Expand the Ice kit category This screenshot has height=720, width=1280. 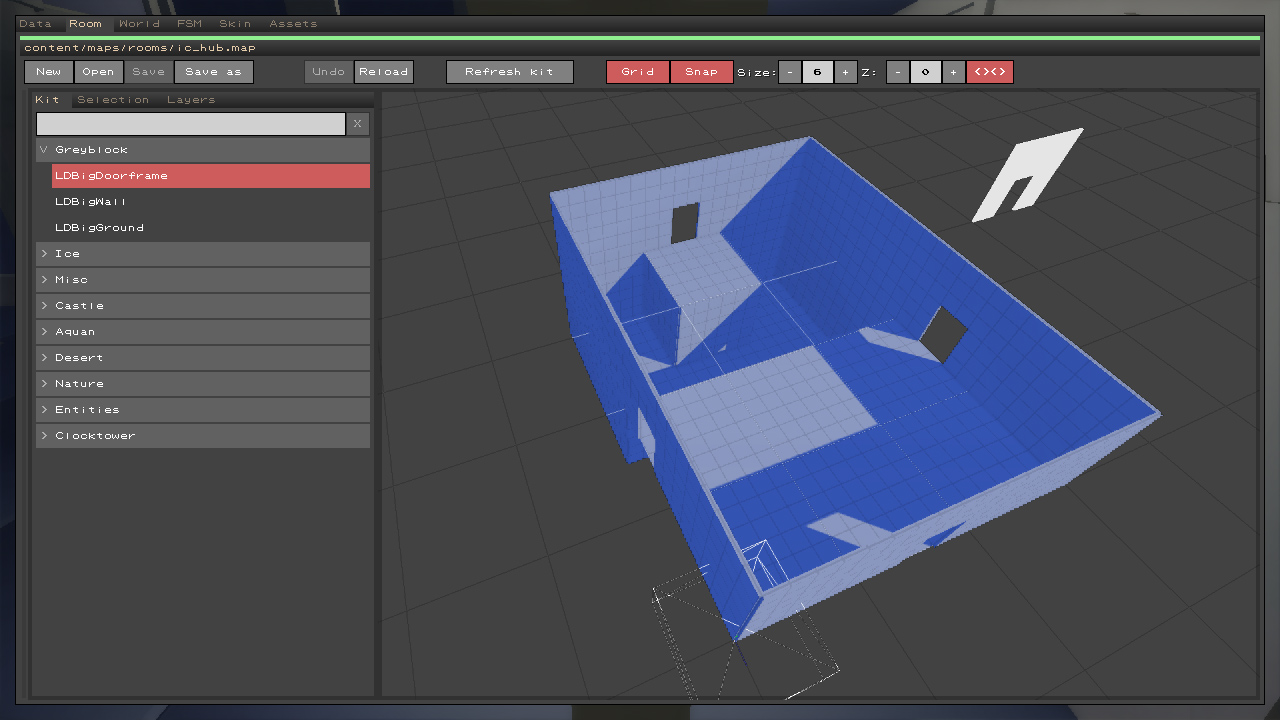pos(203,254)
